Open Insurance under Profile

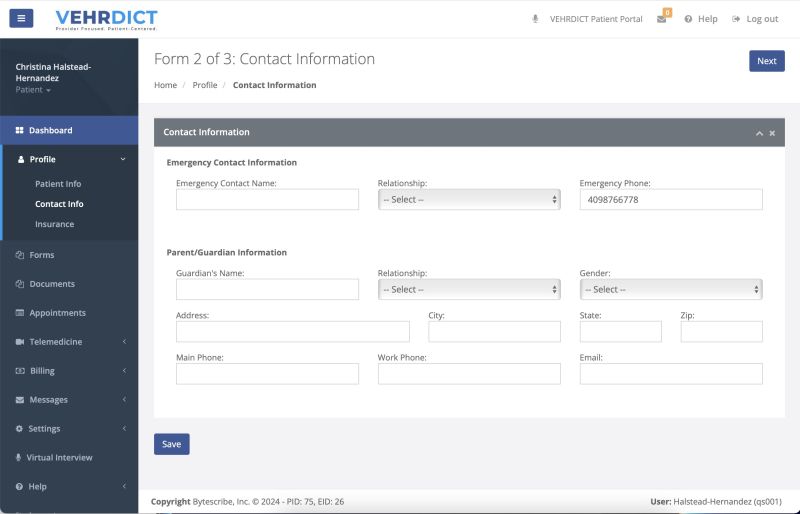[55, 224]
